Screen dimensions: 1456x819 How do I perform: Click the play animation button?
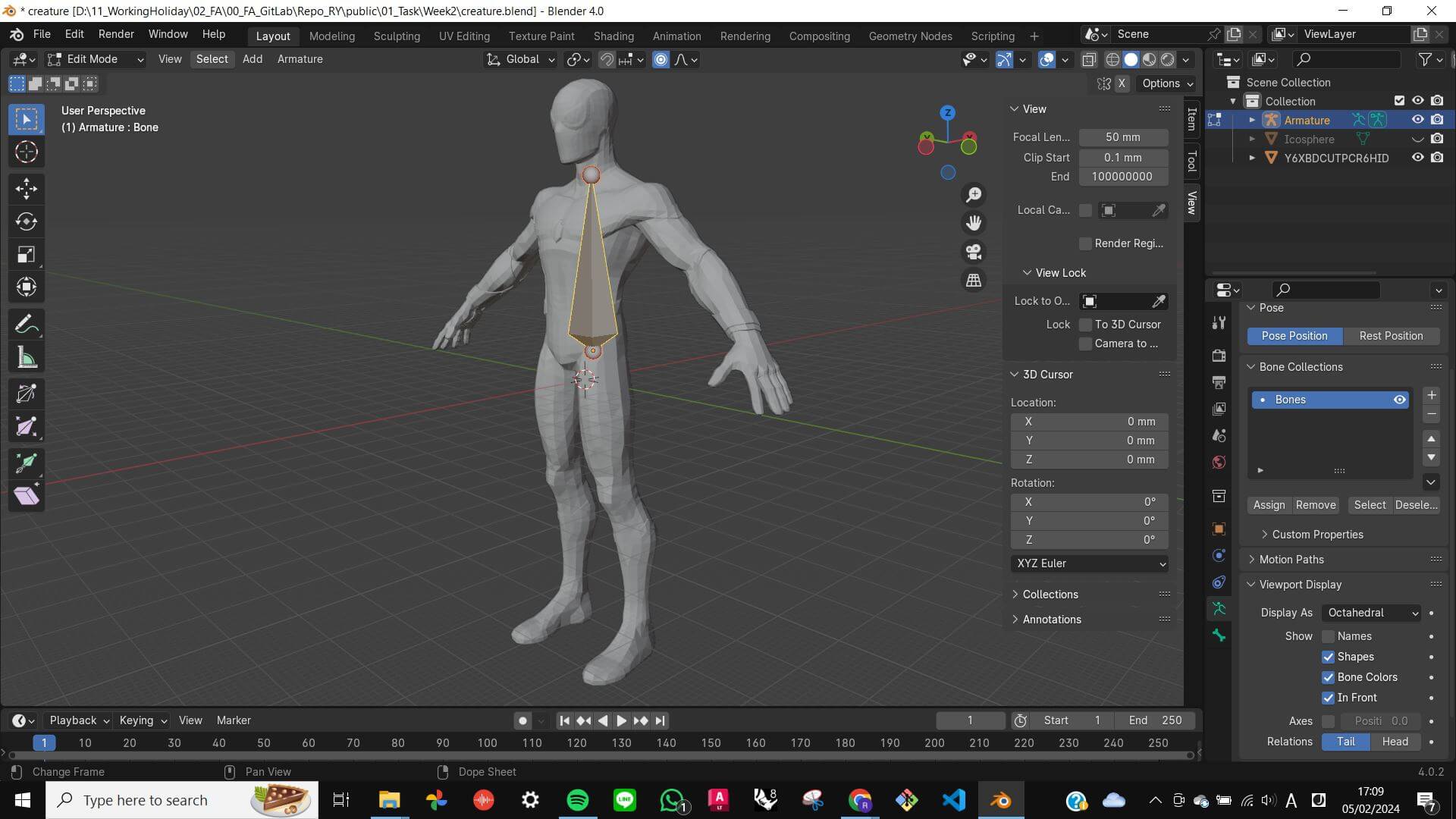tap(621, 720)
